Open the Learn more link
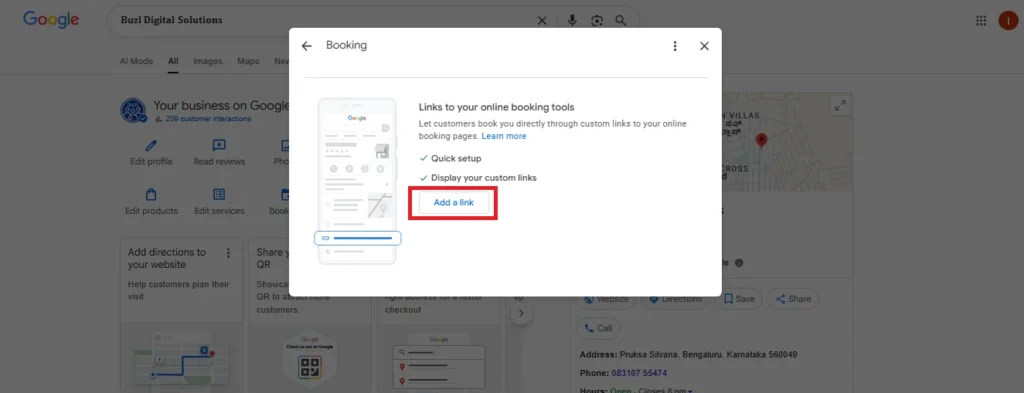Viewport: 1024px width, 393px height. tap(504, 136)
